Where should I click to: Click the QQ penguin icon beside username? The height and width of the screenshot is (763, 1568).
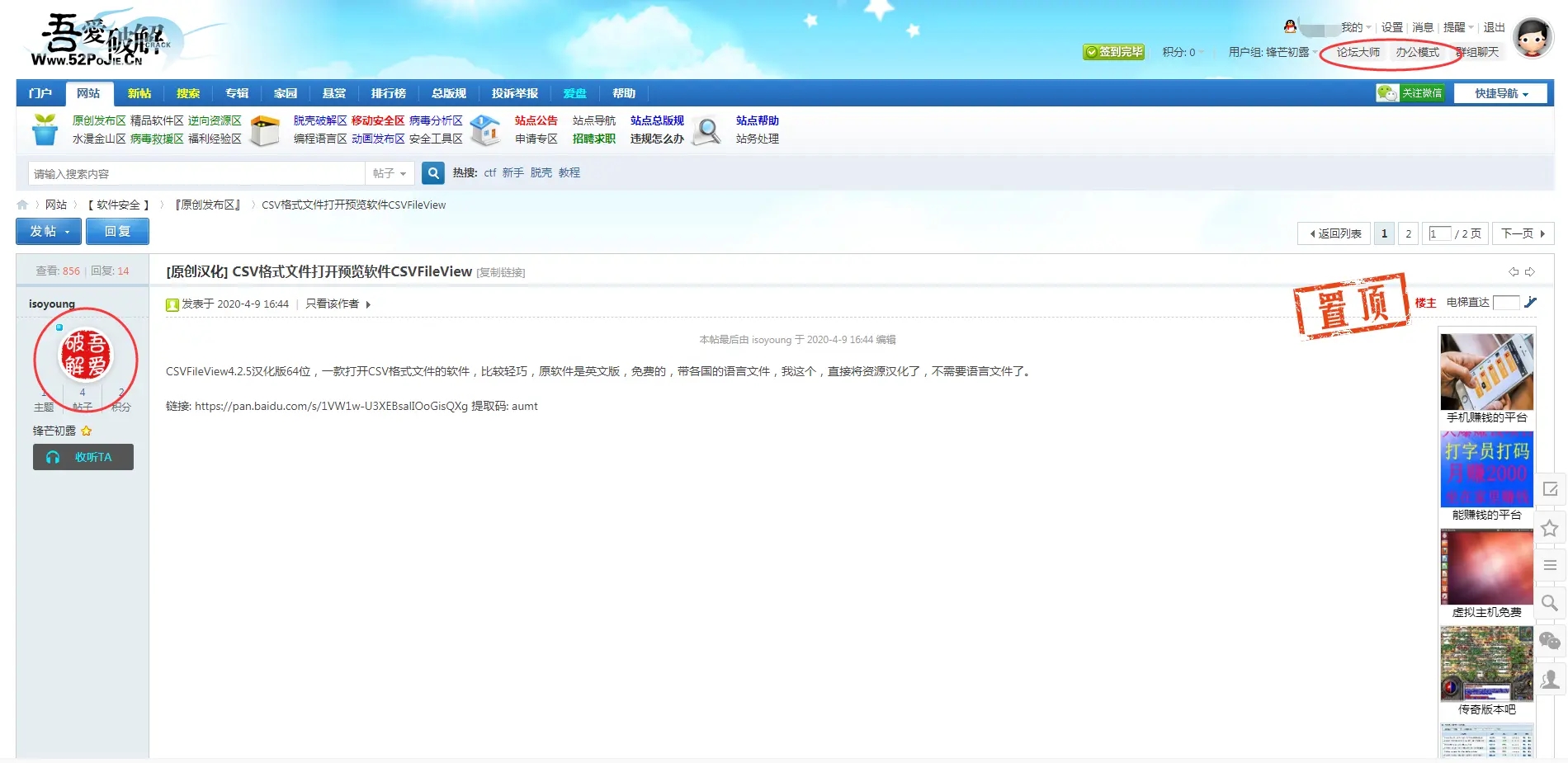click(1291, 27)
